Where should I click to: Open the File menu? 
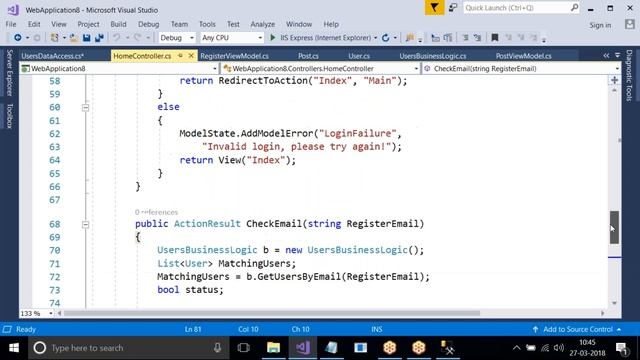coord(11,24)
